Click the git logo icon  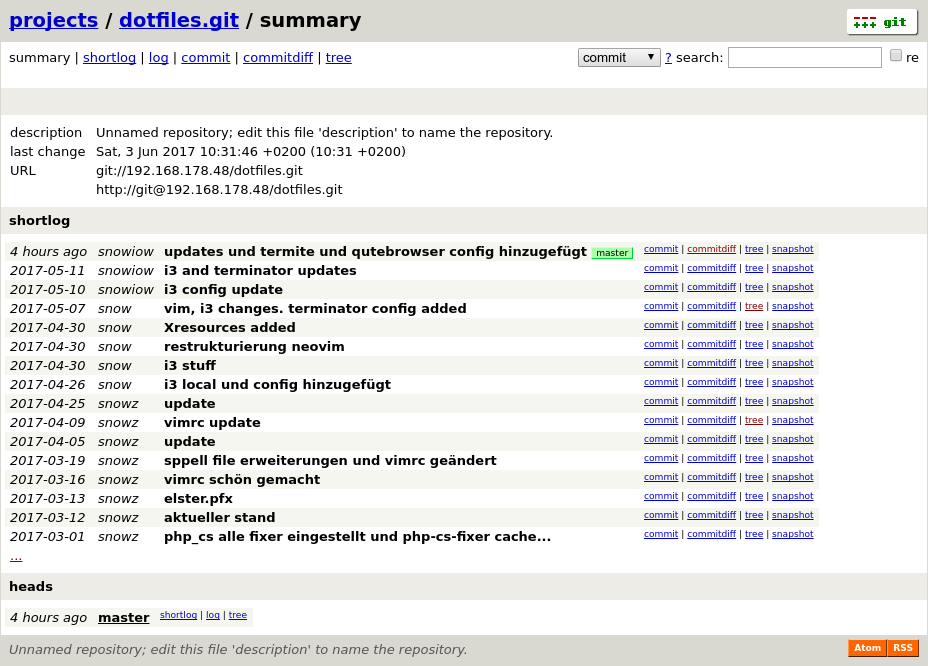[881, 22]
